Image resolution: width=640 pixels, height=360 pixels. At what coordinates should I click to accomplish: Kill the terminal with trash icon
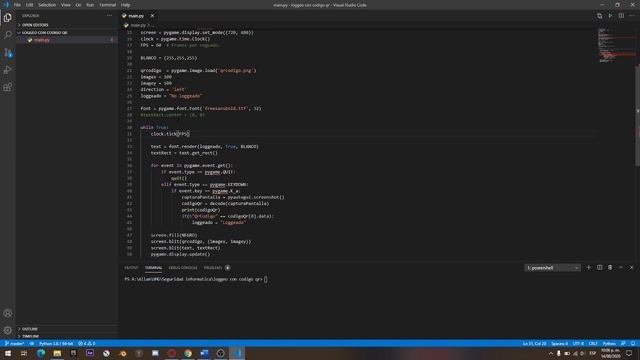pyautogui.click(x=610, y=268)
